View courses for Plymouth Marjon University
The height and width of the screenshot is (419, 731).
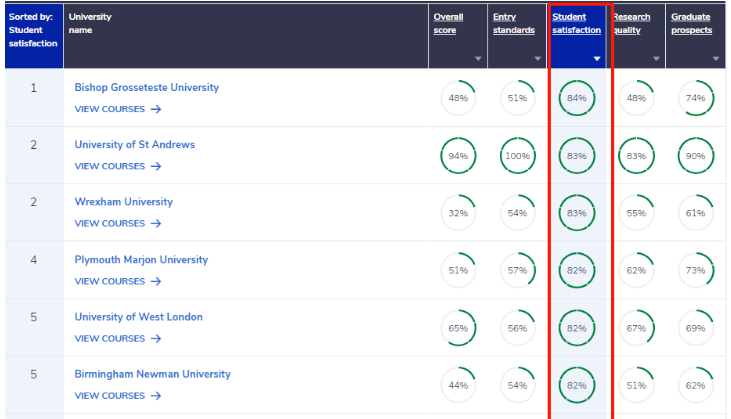point(117,282)
